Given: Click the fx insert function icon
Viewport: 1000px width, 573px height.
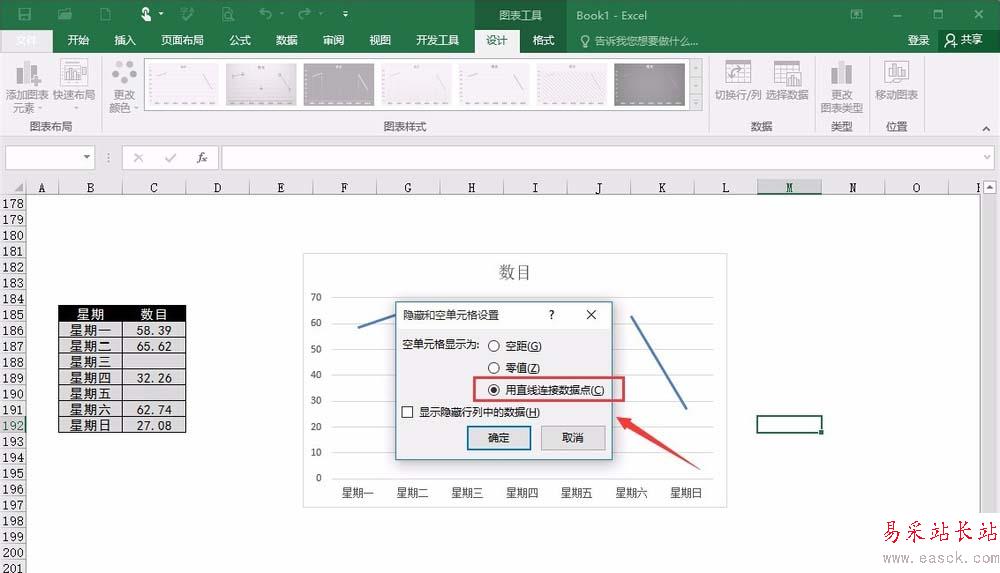Looking at the screenshot, I should [x=202, y=158].
